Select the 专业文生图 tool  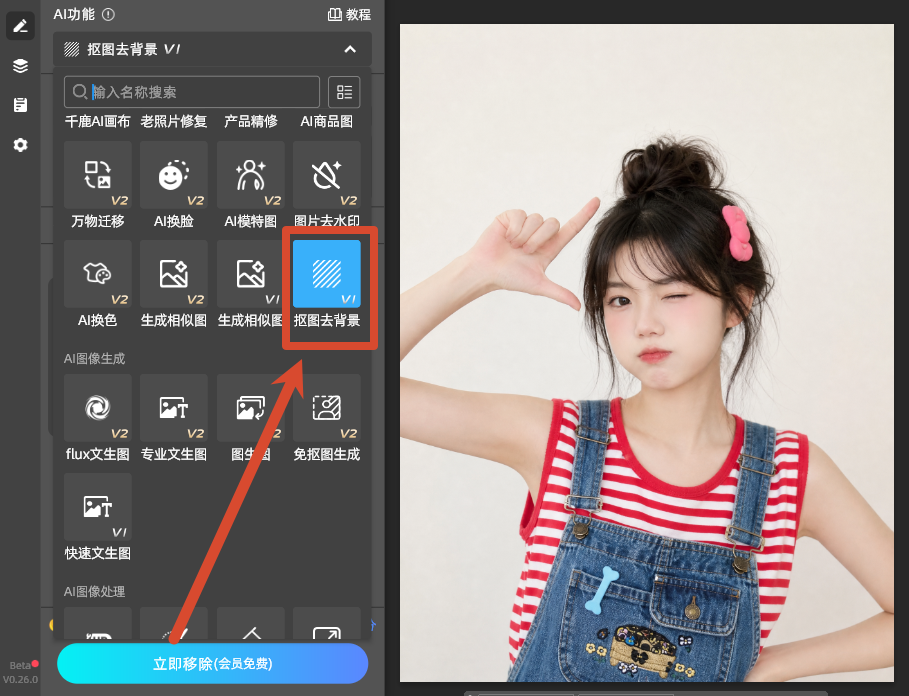coord(174,408)
